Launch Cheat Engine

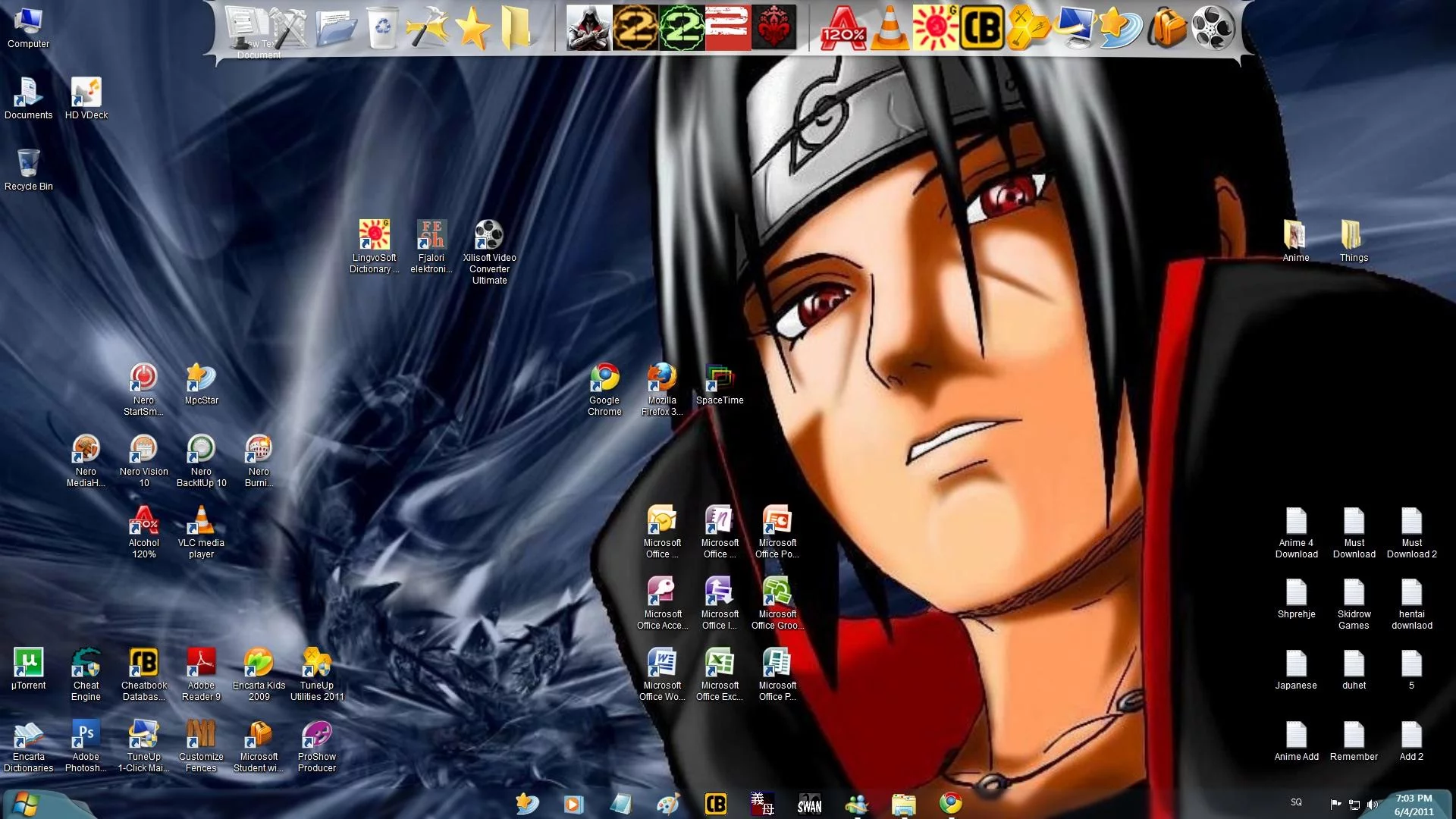point(86,674)
